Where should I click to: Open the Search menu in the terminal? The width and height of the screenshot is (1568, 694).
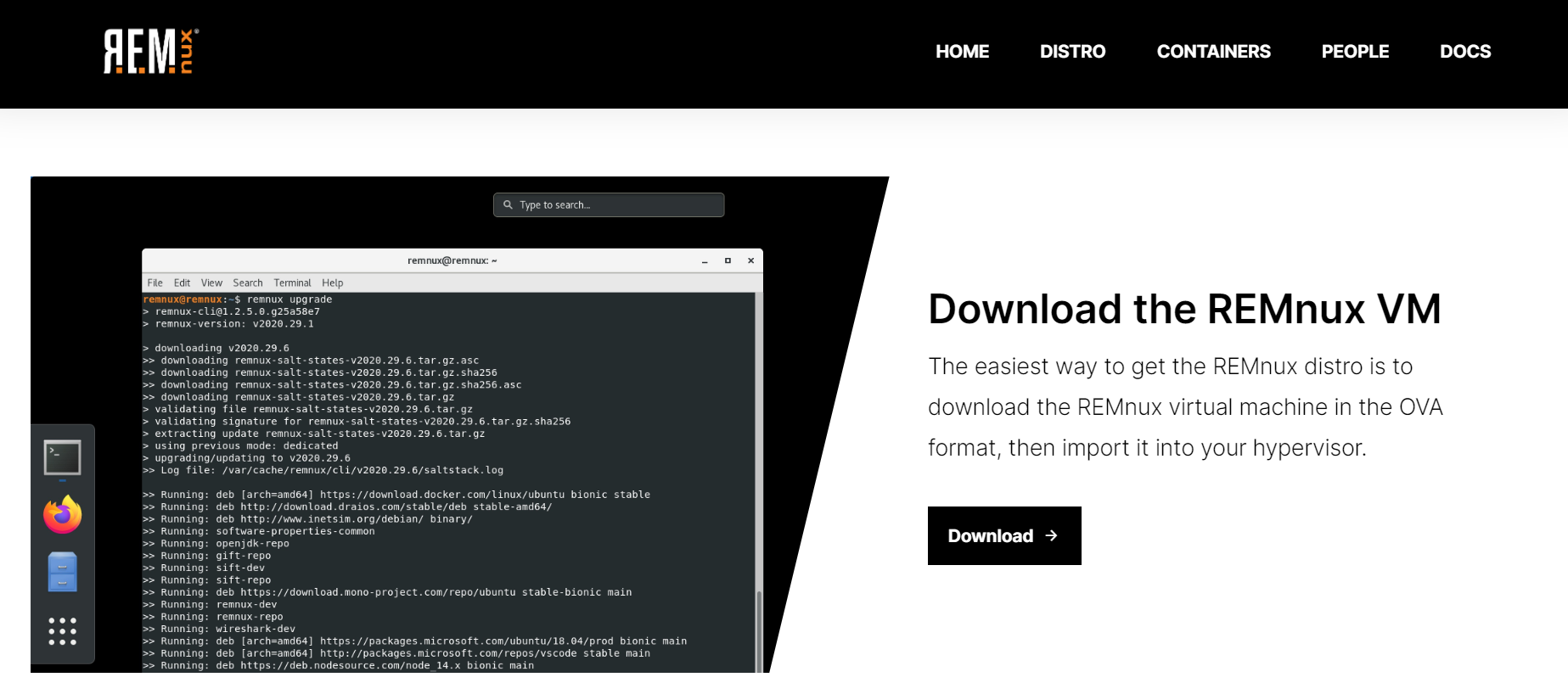pos(248,283)
